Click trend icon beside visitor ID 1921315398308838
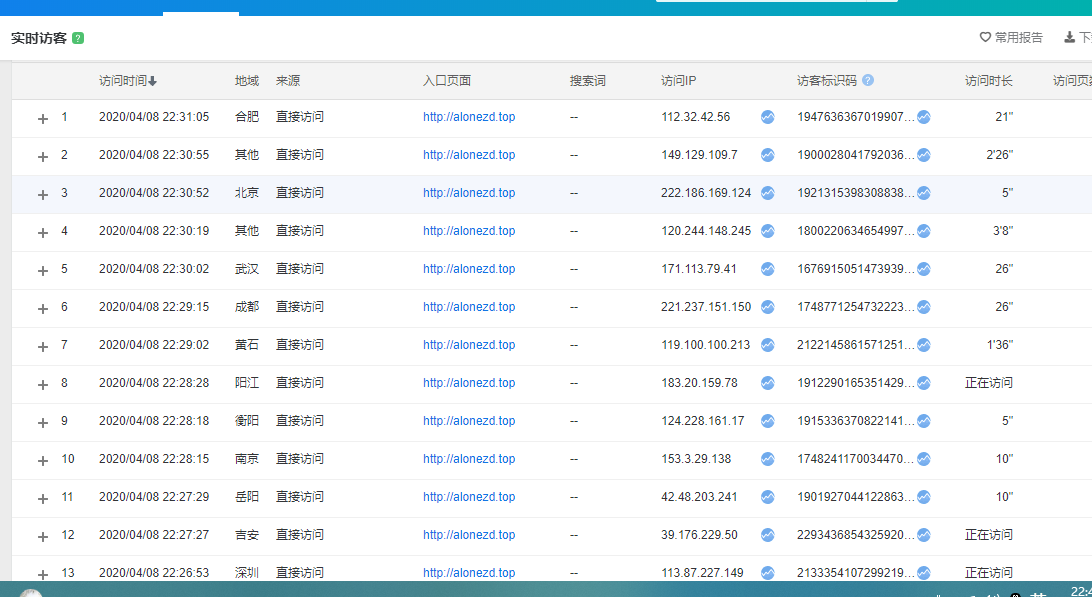 [x=923, y=193]
